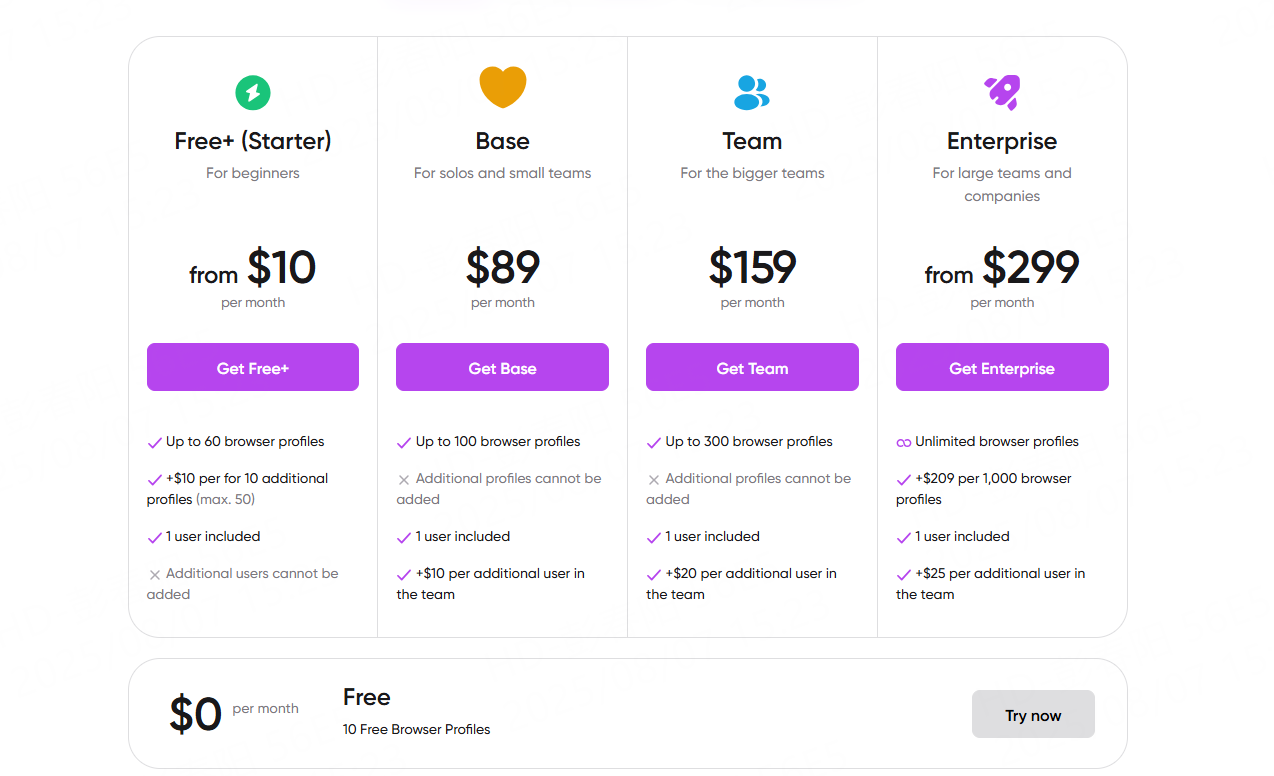Image resolution: width=1274 pixels, height=776 pixels.
Task: Click the Try now button for the Free plan
Action: coord(1033,714)
